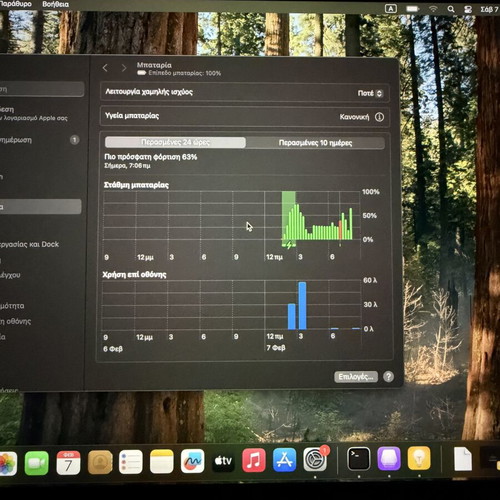Click the battery status icon in menu bar
The width and height of the screenshot is (500, 500).
(x=412, y=9)
